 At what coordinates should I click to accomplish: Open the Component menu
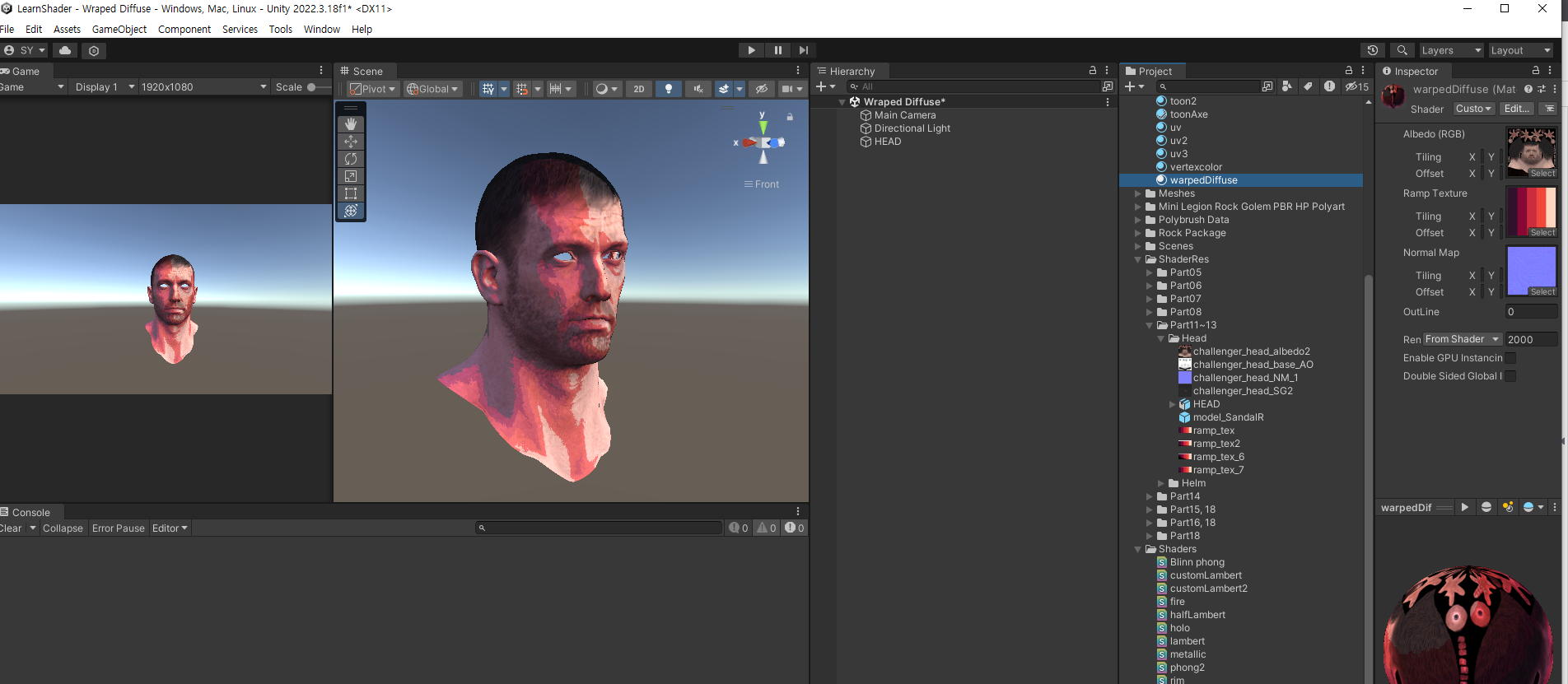tap(184, 29)
